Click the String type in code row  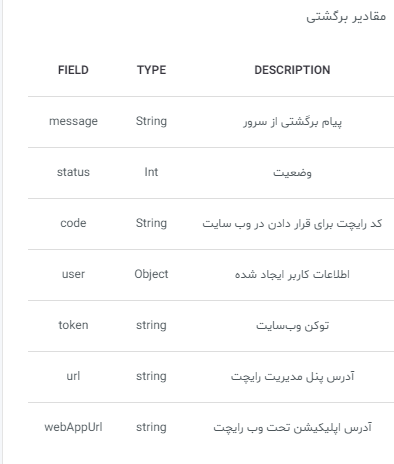[151, 223]
